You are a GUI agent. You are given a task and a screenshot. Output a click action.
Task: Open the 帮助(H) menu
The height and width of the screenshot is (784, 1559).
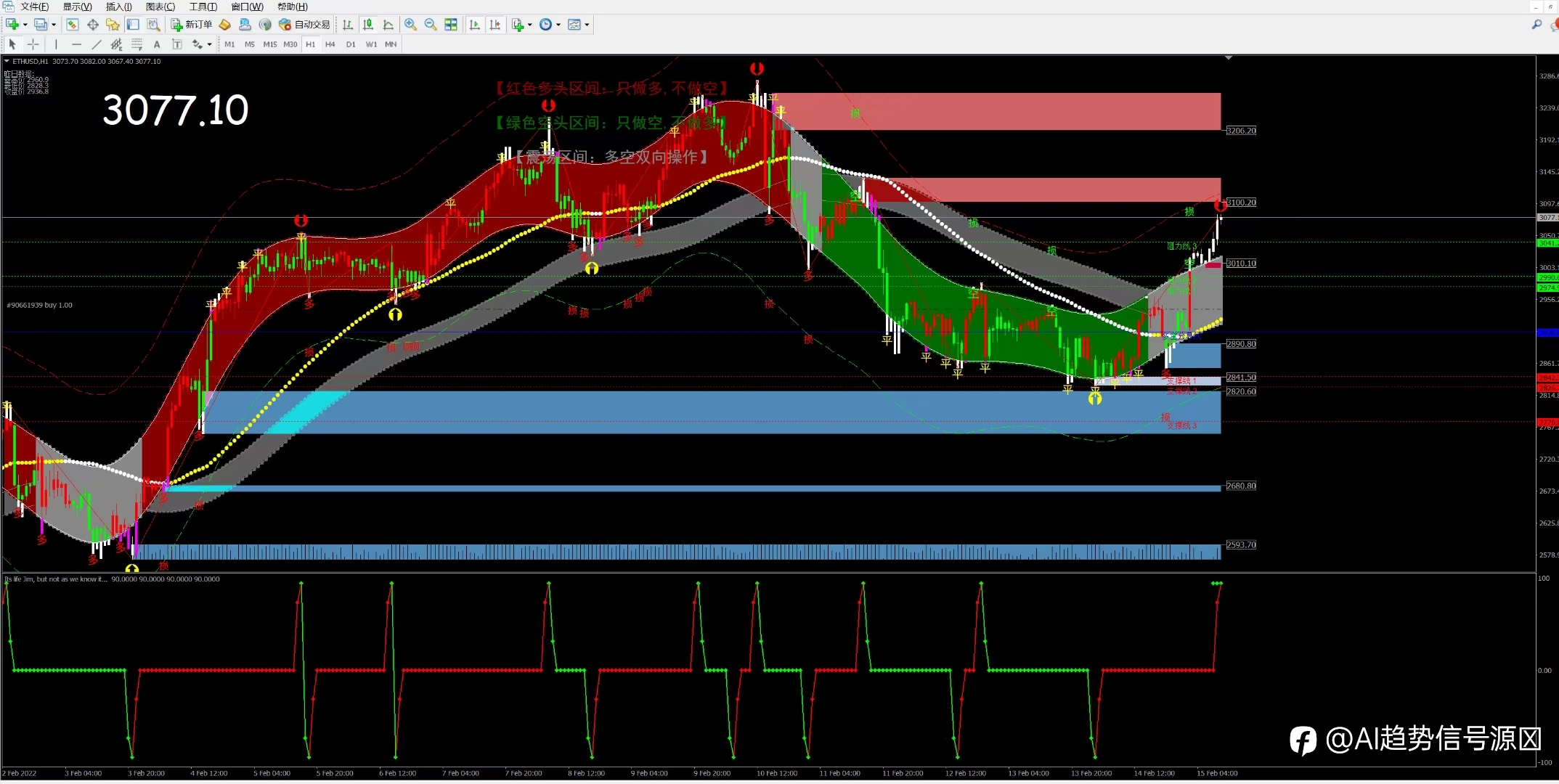click(292, 7)
